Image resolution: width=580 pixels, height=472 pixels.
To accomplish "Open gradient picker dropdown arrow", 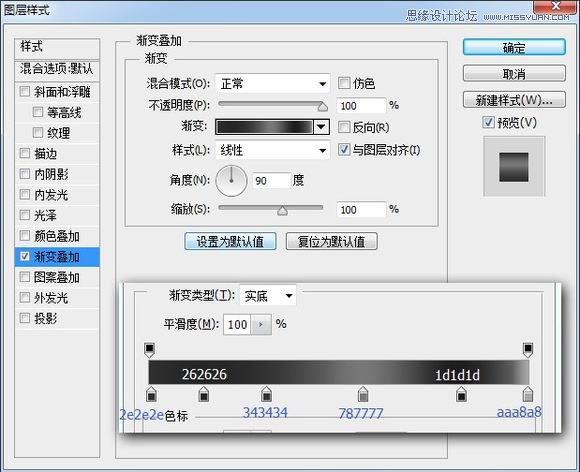I will [x=321, y=127].
